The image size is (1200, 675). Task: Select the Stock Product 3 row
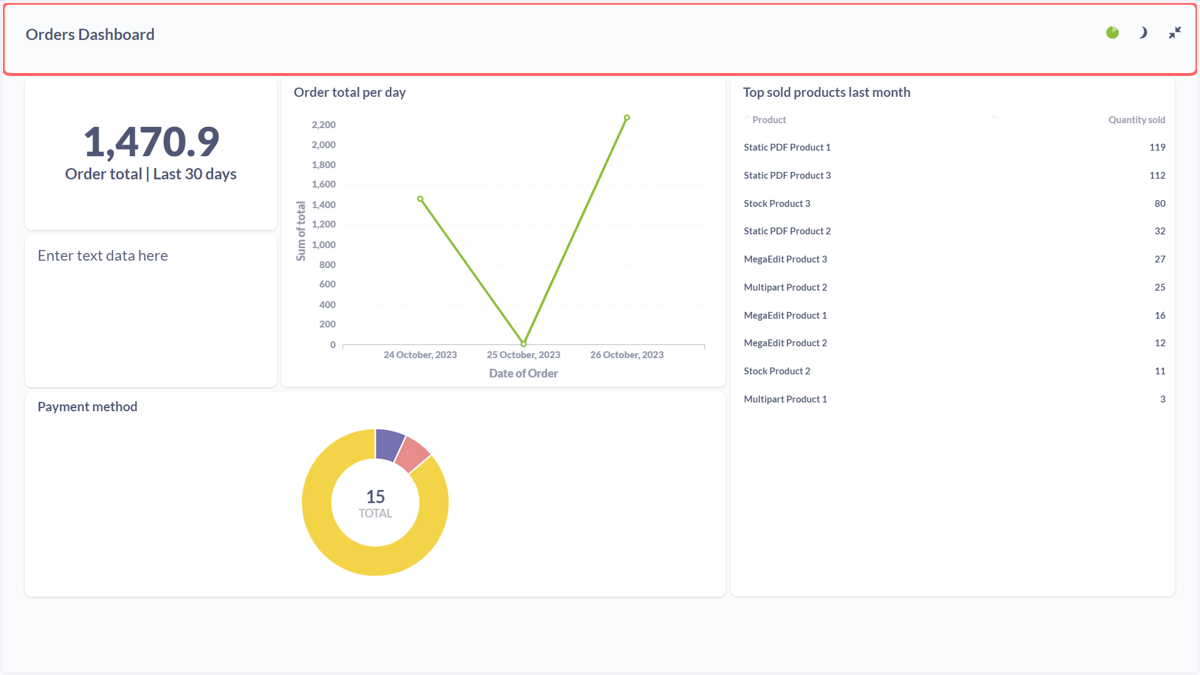coord(953,203)
